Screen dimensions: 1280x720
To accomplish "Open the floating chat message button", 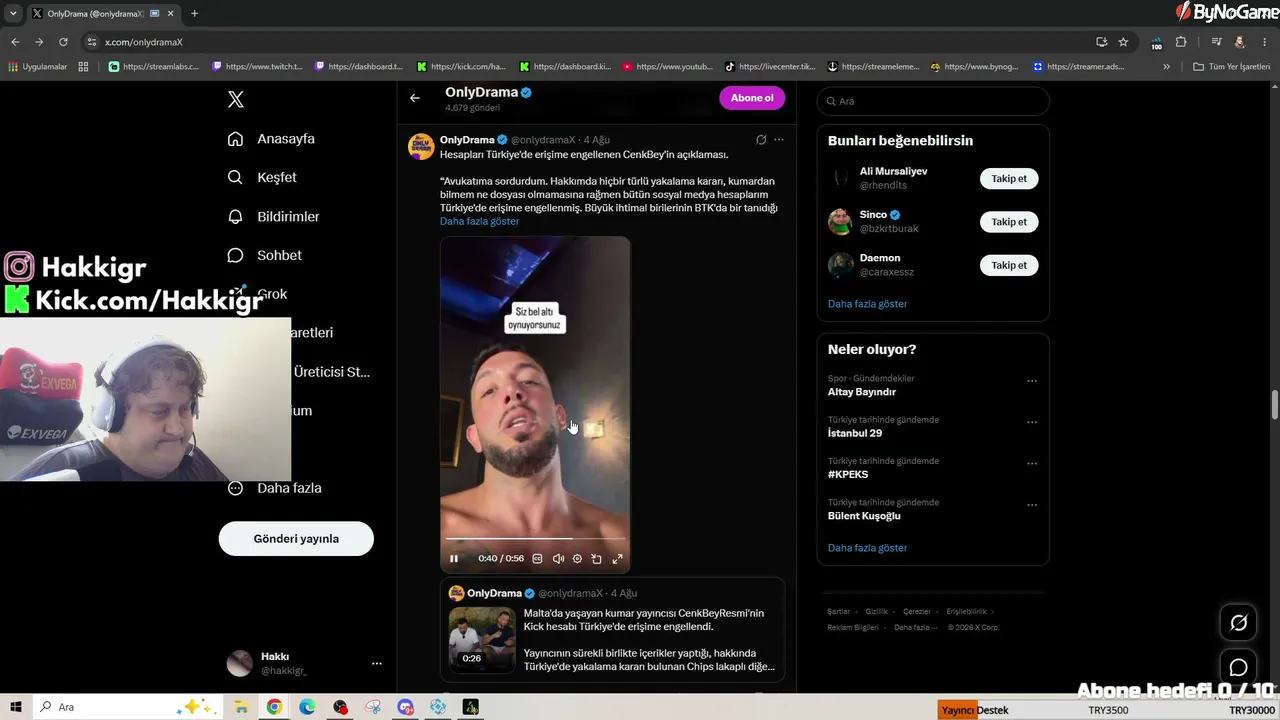I will pyautogui.click(x=1238, y=667).
